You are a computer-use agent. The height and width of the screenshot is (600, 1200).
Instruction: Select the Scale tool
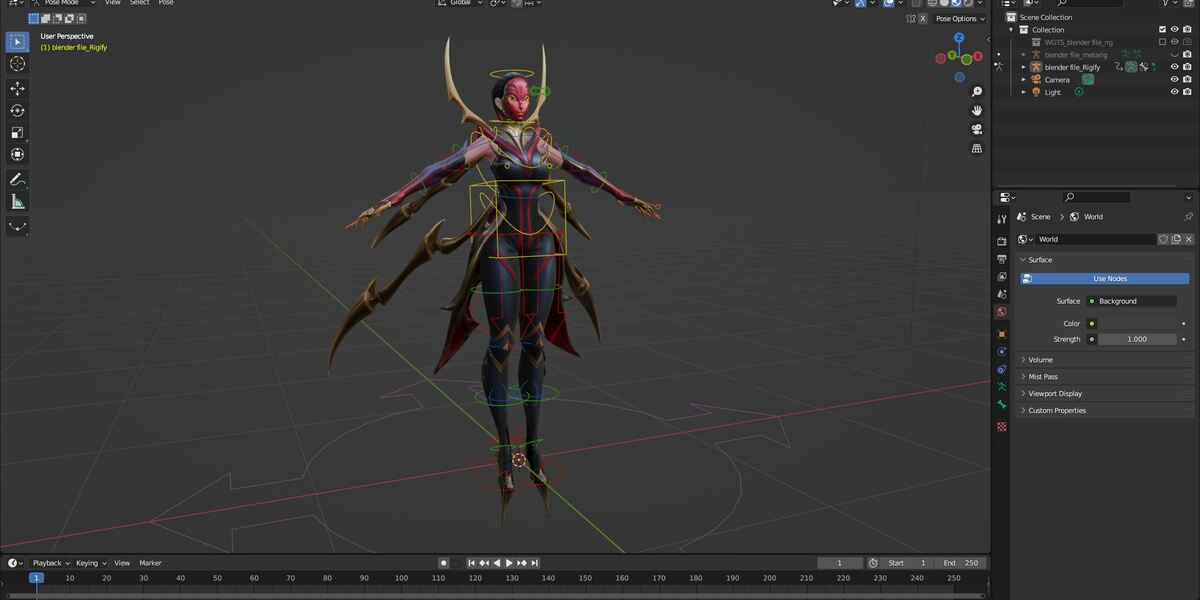pyautogui.click(x=17, y=133)
